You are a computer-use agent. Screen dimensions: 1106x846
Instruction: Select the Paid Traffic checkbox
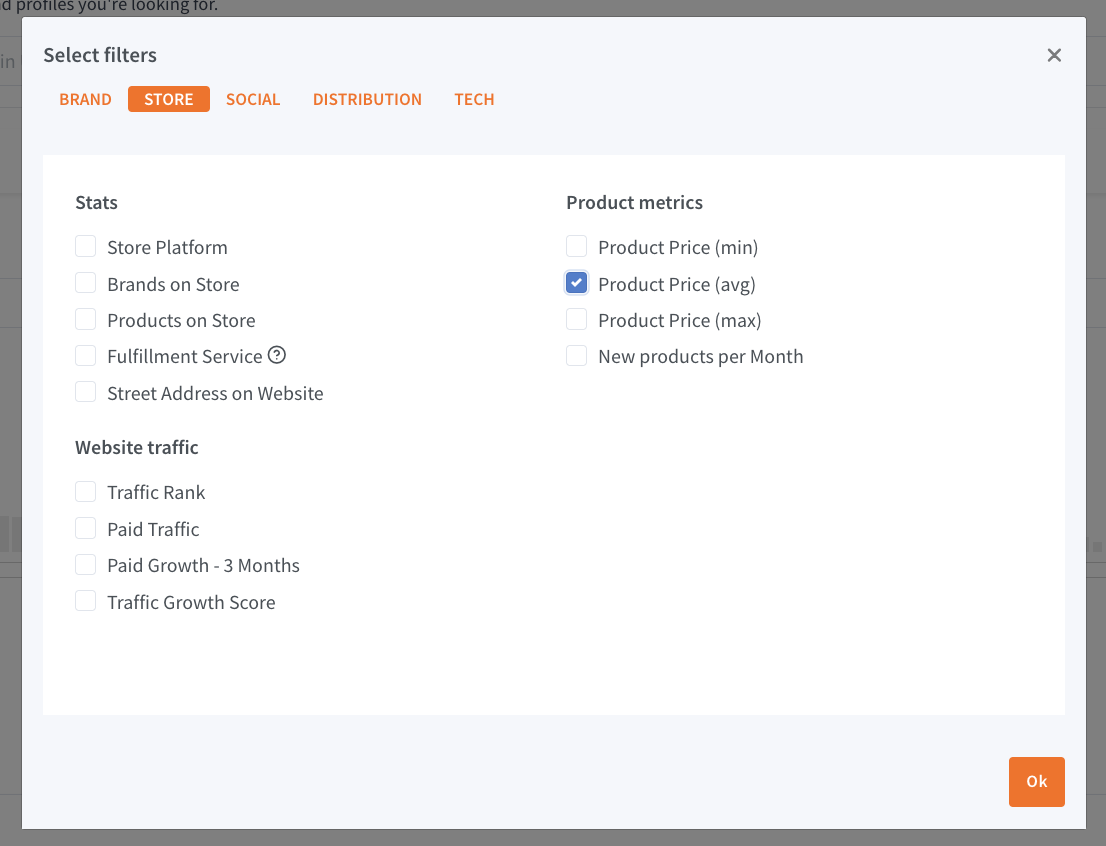pos(86,529)
